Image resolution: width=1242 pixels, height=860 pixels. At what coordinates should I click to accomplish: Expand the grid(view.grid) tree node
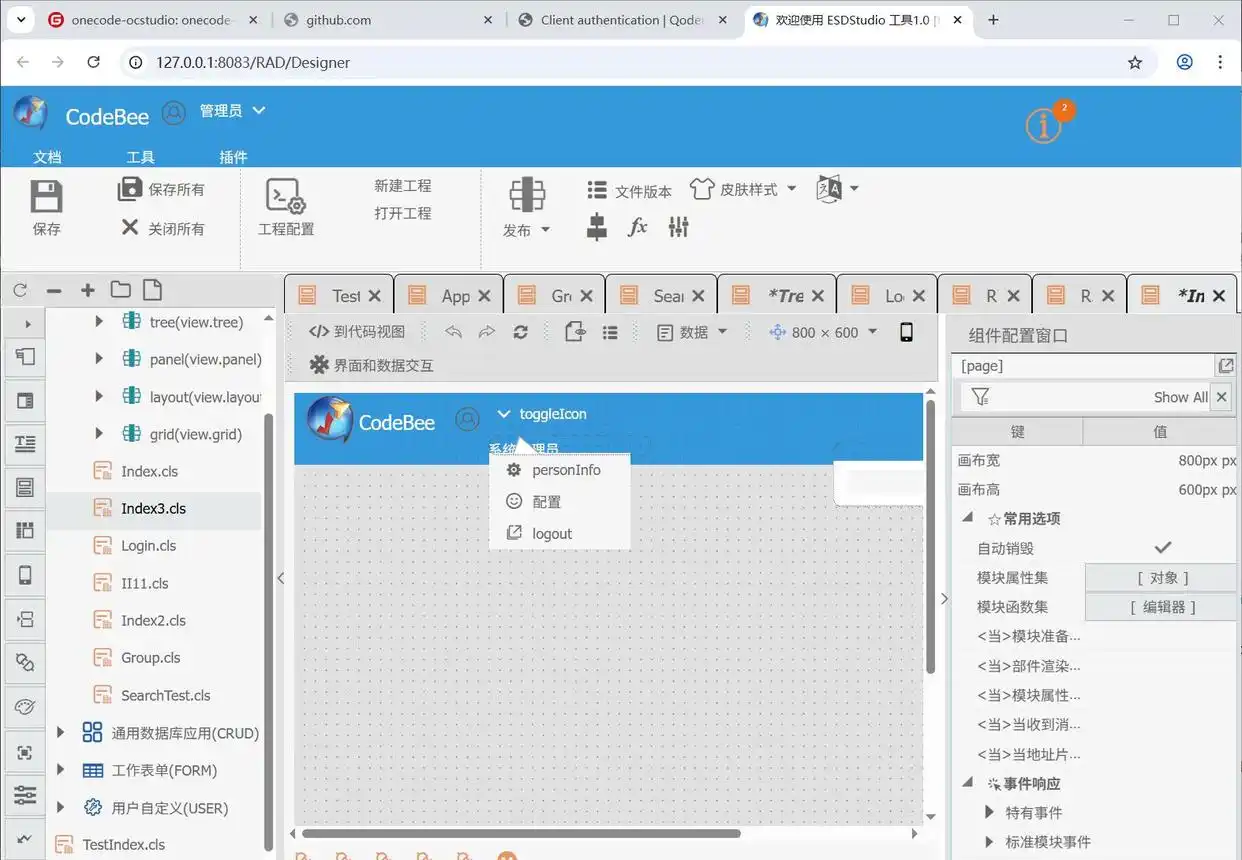click(99, 434)
